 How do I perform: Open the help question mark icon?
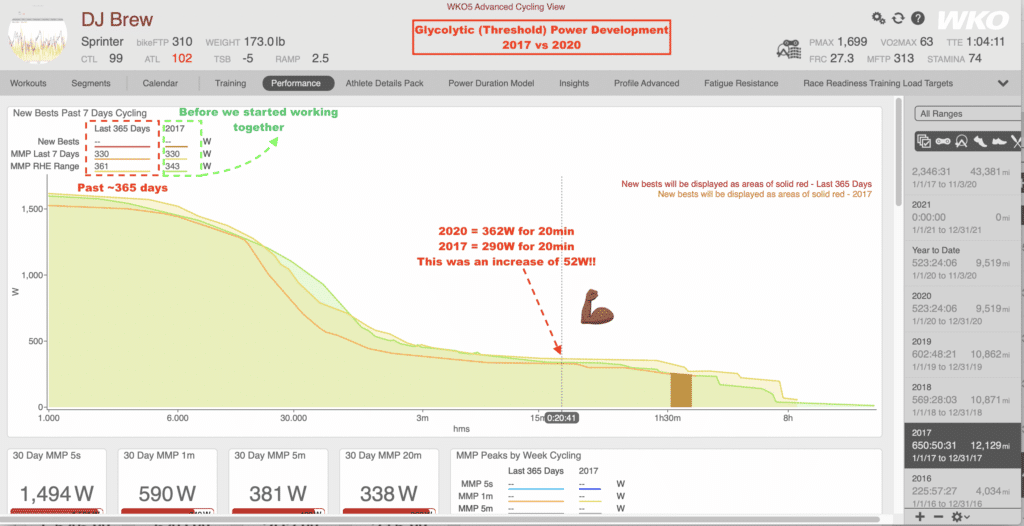[918, 18]
